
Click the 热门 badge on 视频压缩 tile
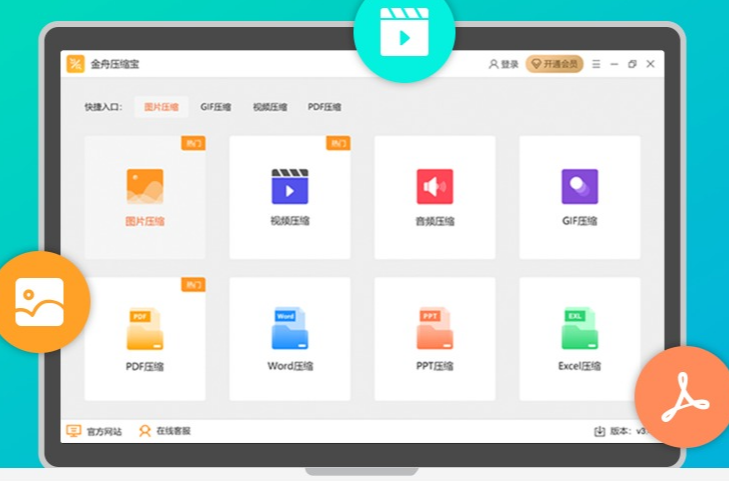(x=338, y=143)
